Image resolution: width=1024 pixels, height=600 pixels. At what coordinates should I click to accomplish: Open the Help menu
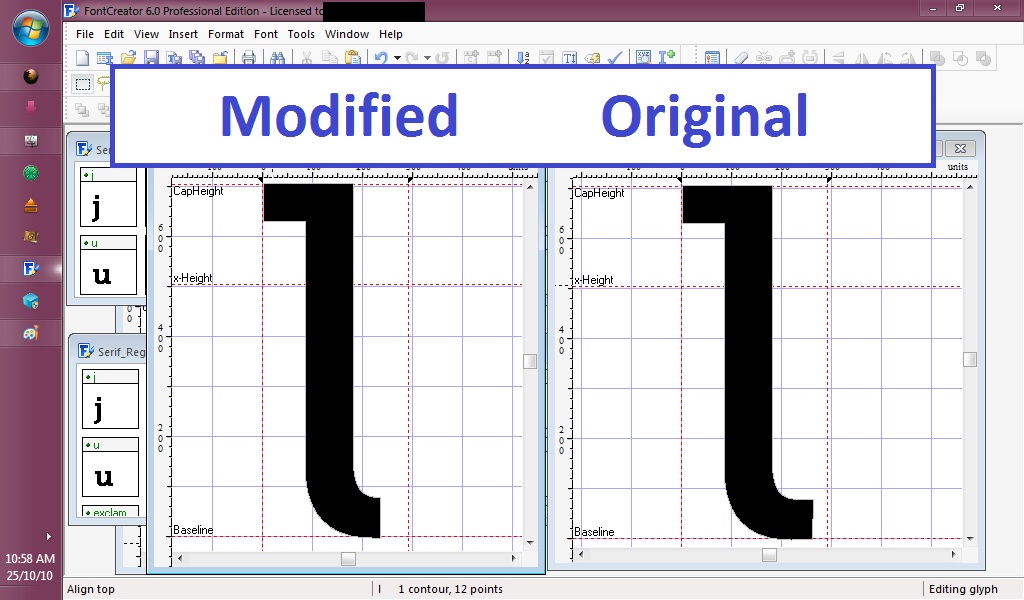pos(391,34)
